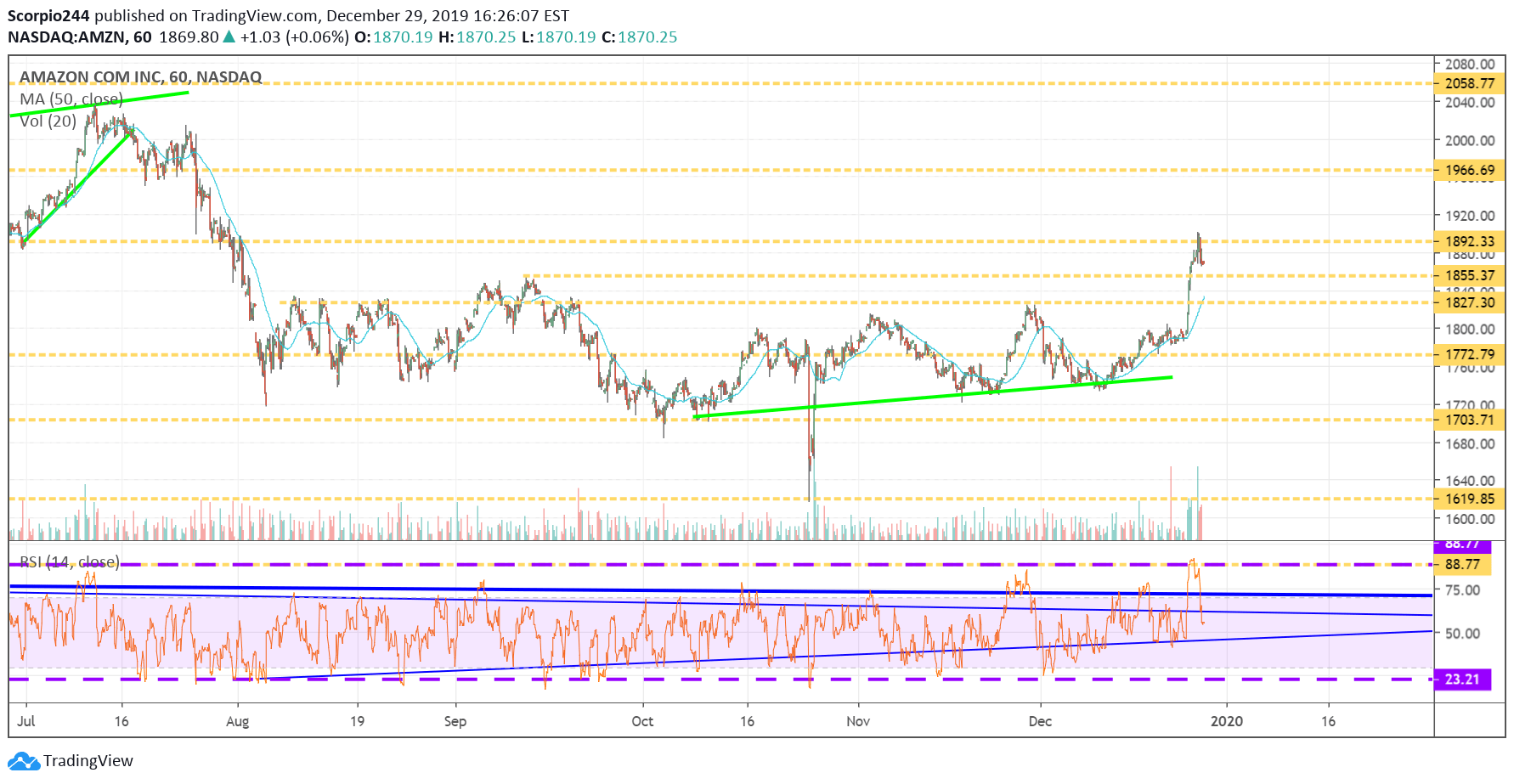Click the 2020 date axis label
The height and width of the screenshot is (784, 1514).
pyautogui.click(x=1226, y=721)
